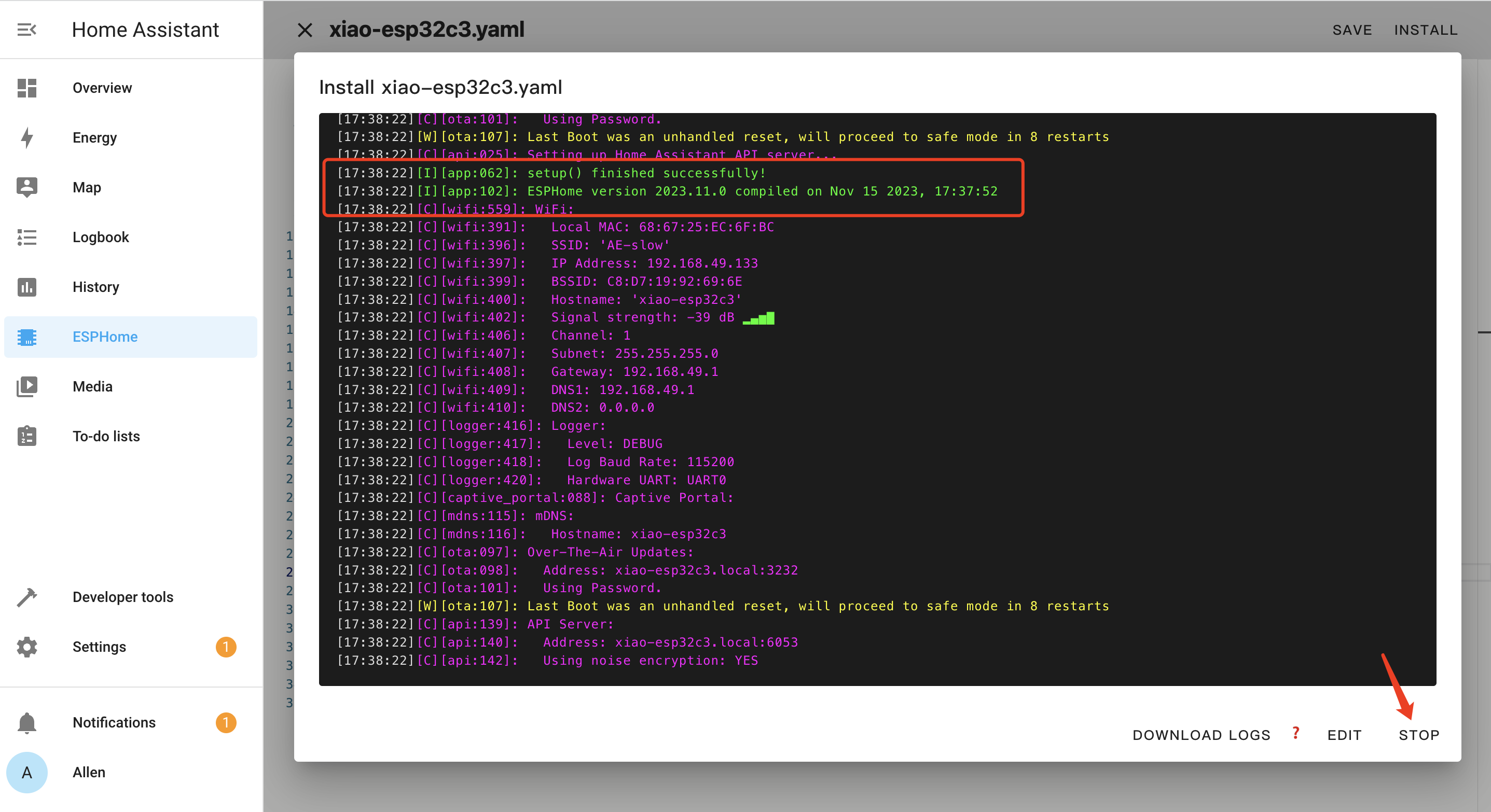Click DOWNLOAD LOGS
Image resolution: width=1491 pixels, height=812 pixels.
[x=1201, y=735]
